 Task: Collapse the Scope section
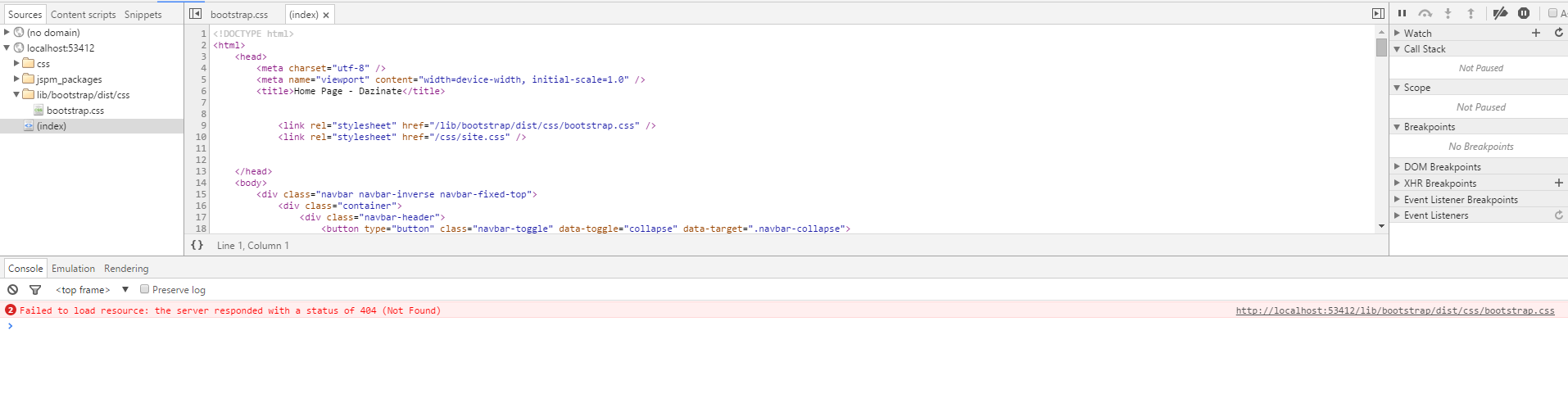1397,87
